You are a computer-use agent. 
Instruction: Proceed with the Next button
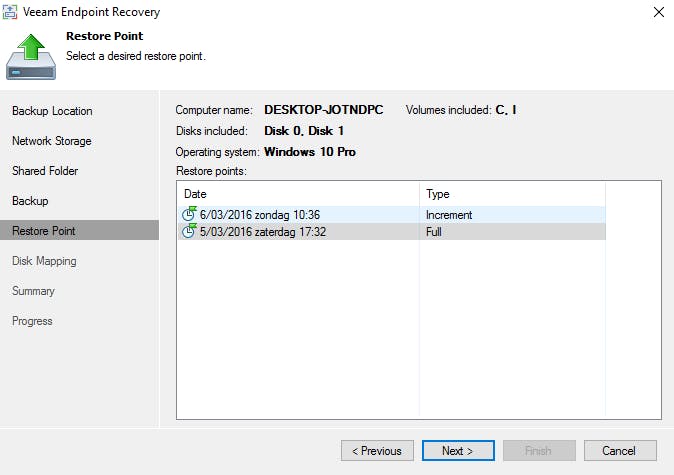[x=458, y=450]
